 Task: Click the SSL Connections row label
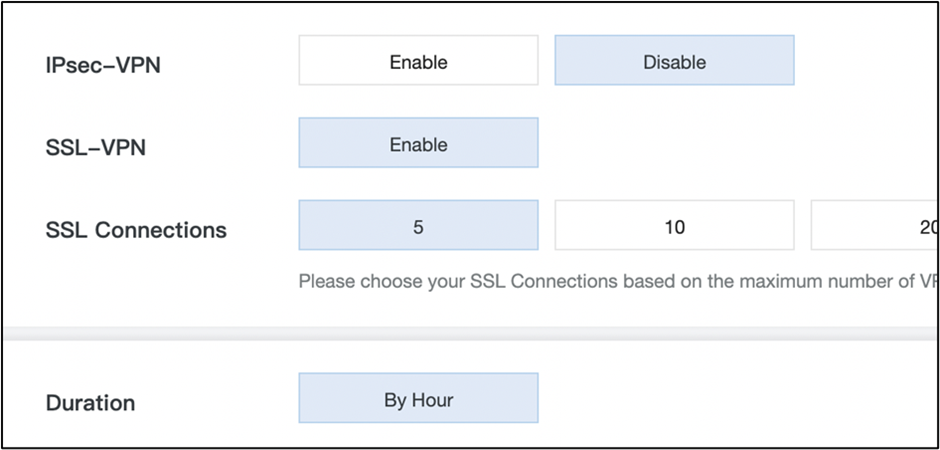point(136,230)
